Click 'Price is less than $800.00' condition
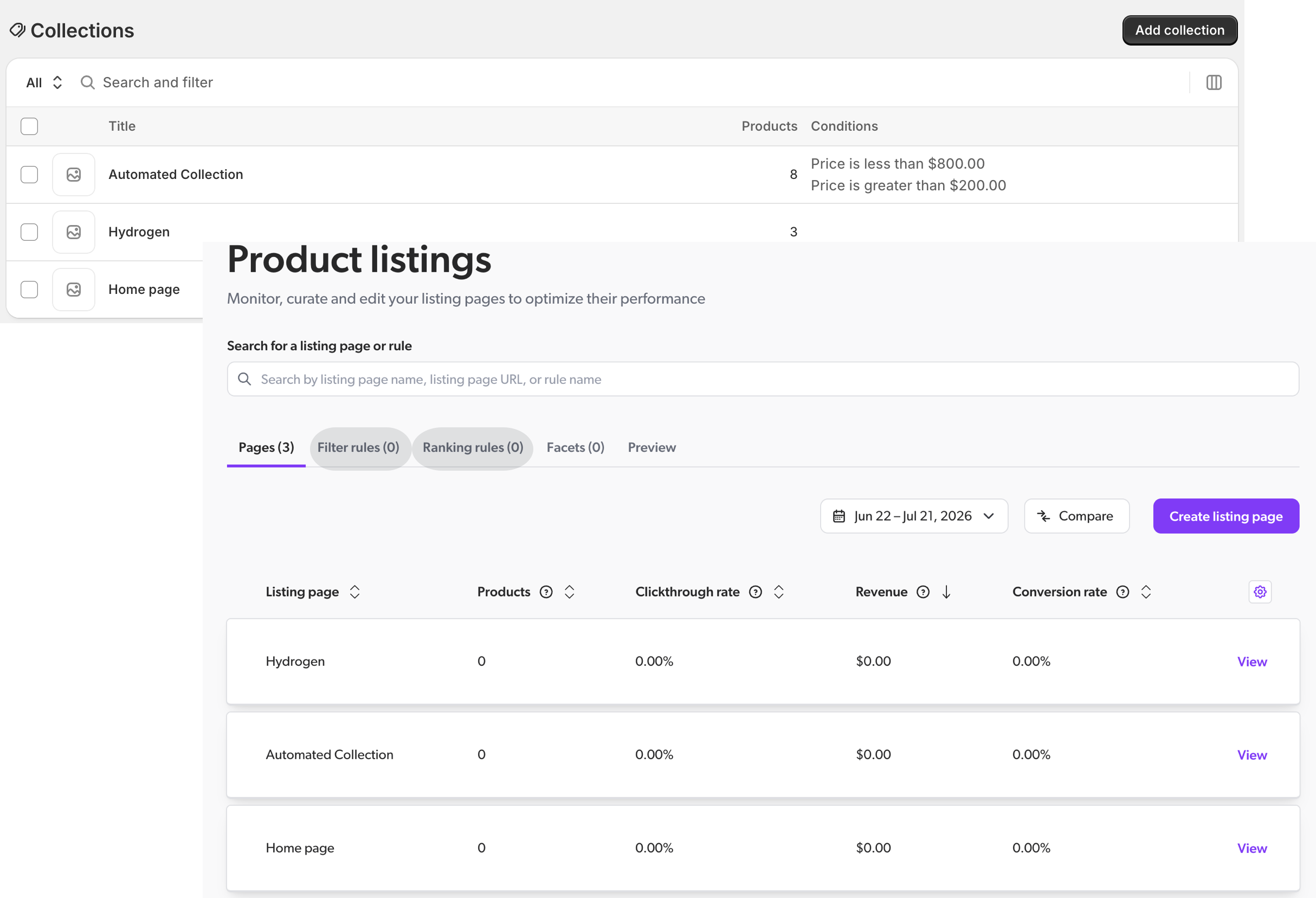Viewport: 1316px width, 898px height. (x=898, y=164)
